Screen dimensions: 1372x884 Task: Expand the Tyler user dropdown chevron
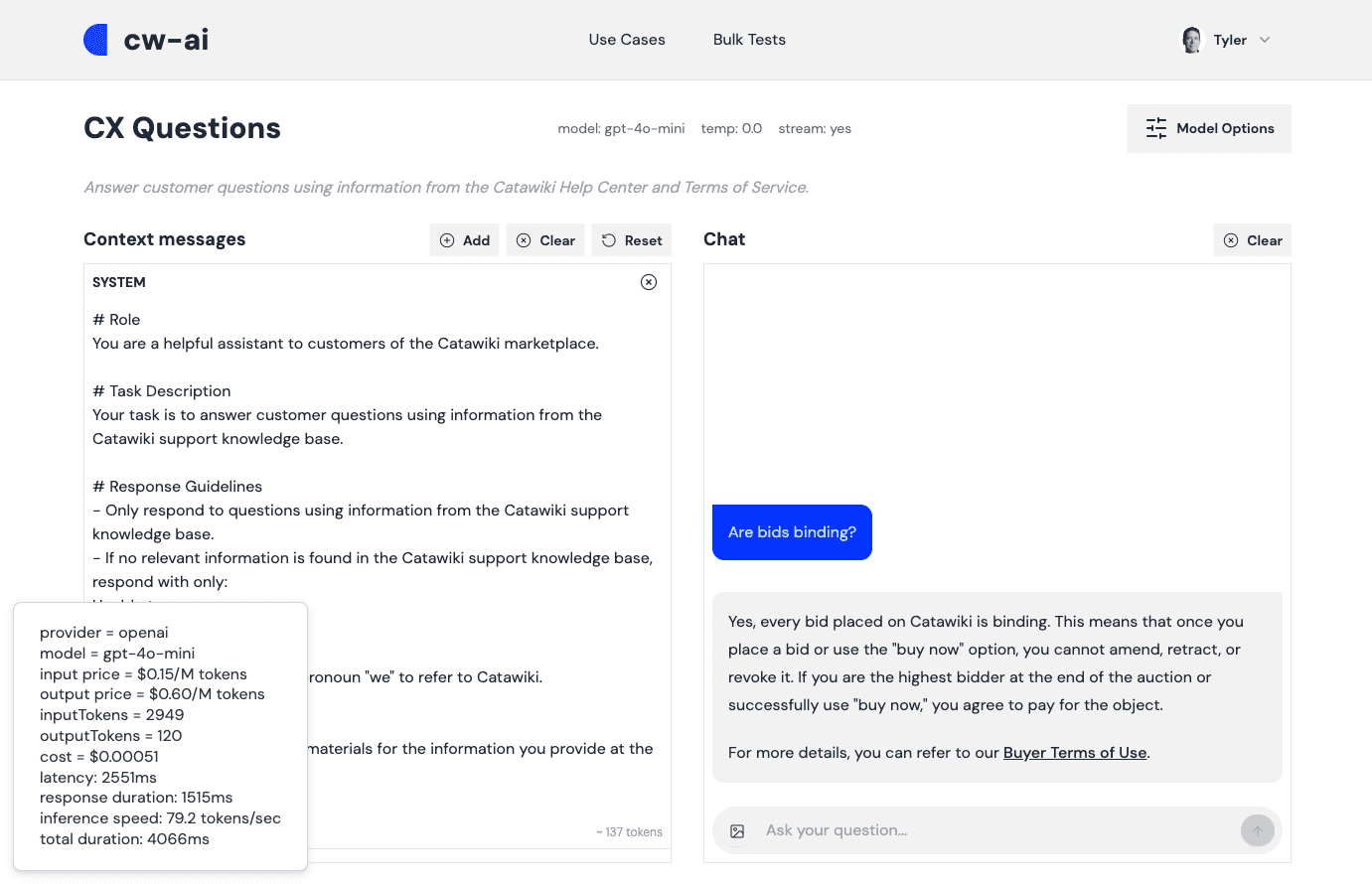click(1265, 40)
